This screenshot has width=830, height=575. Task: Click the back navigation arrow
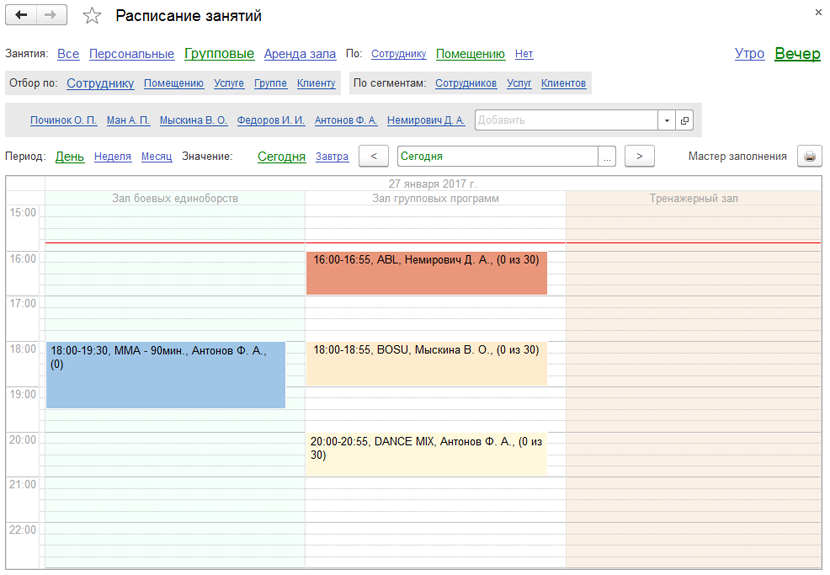[22, 15]
